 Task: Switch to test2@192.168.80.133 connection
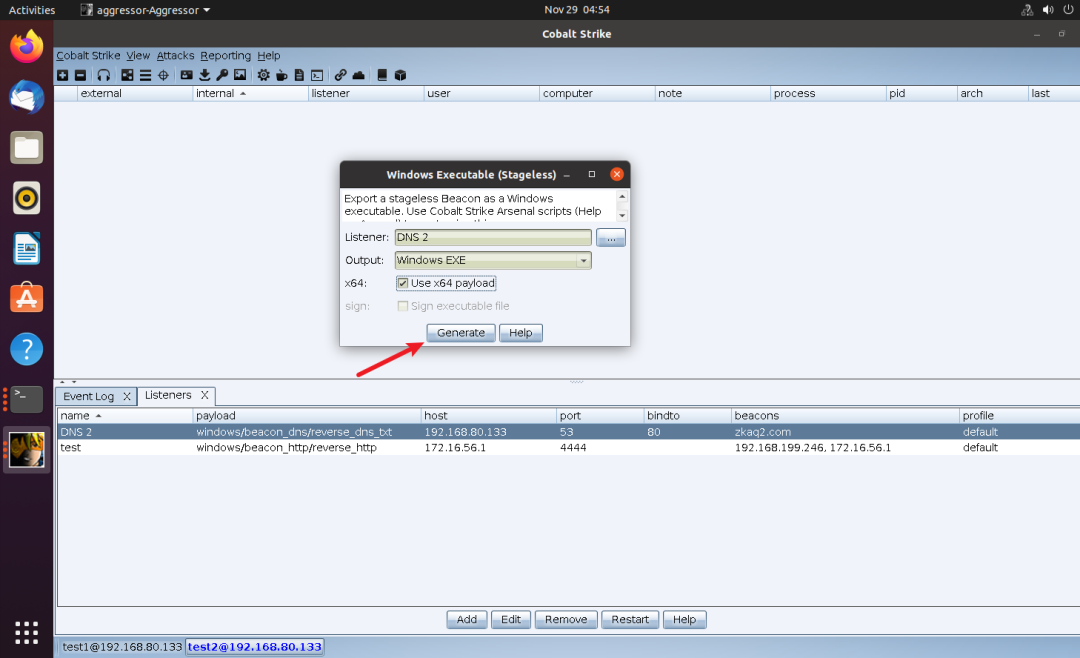[x=255, y=647]
